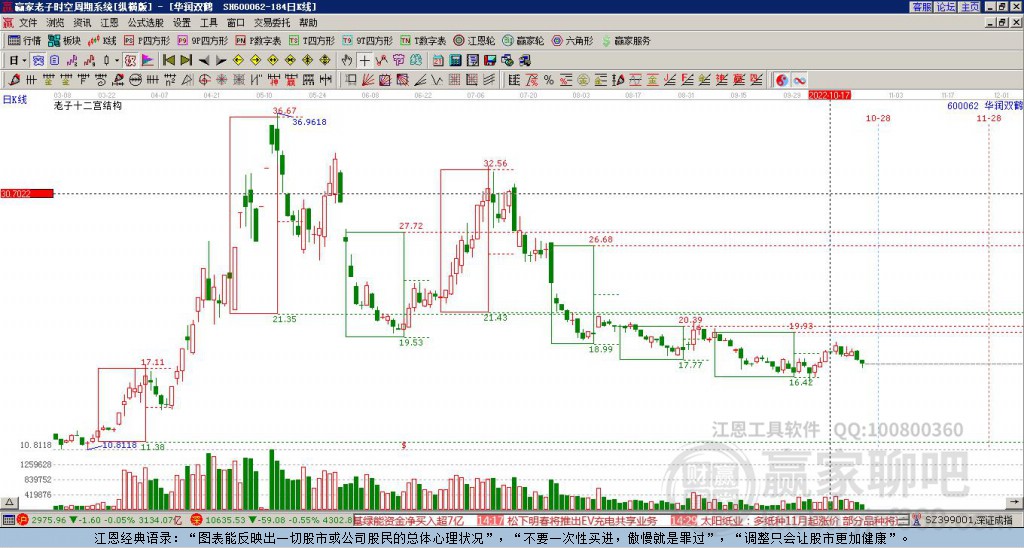This screenshot has width=1024, height=548.
Task: Toggle the yin-yang tool icon
Action: tap(782, 80)
